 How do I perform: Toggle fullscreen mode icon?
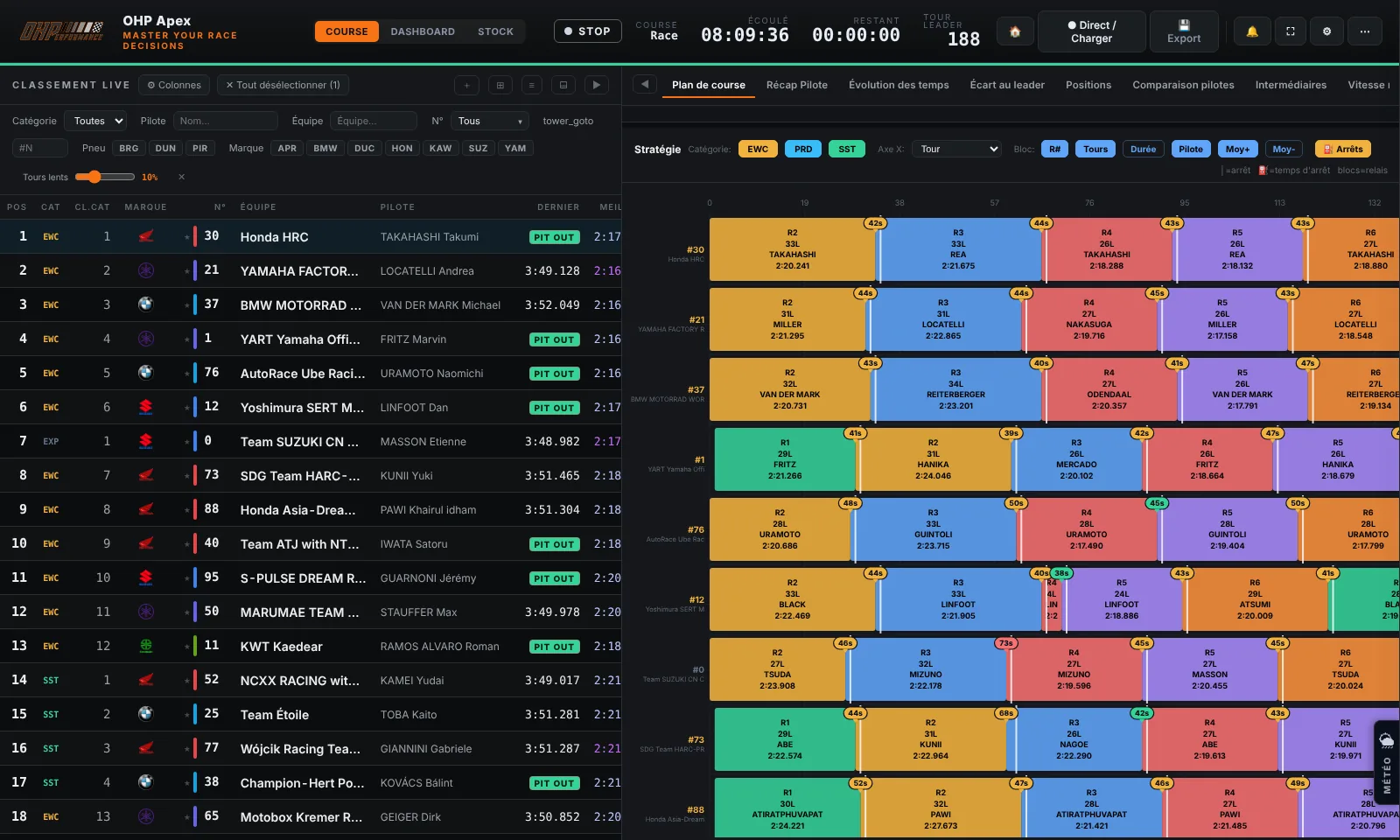(1290, 31)
